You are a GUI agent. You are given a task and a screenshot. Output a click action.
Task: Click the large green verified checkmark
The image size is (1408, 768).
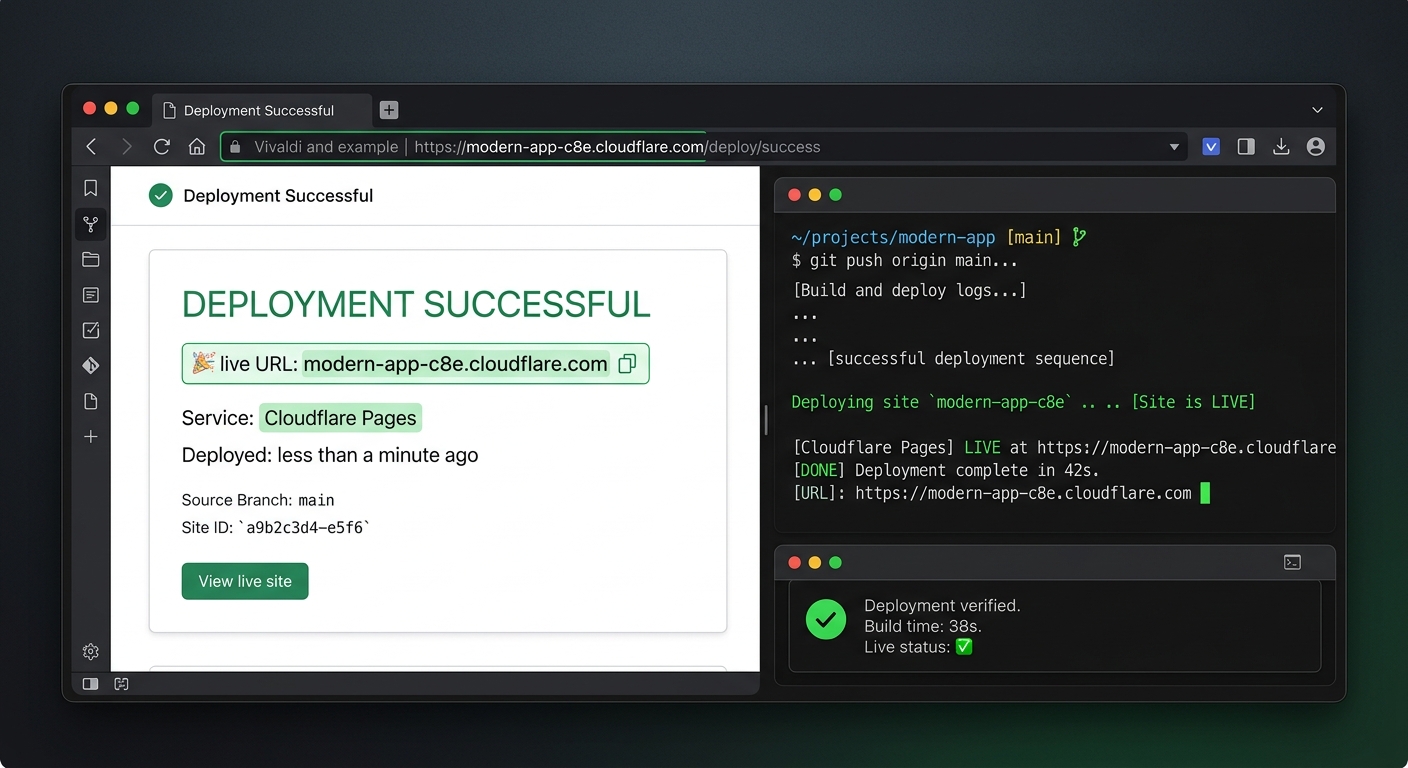pos(825,620)
